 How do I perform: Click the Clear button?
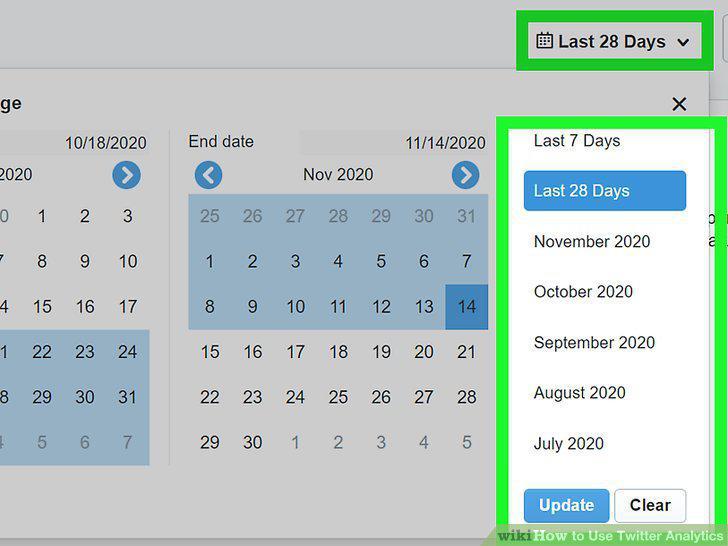pos(650,506)
